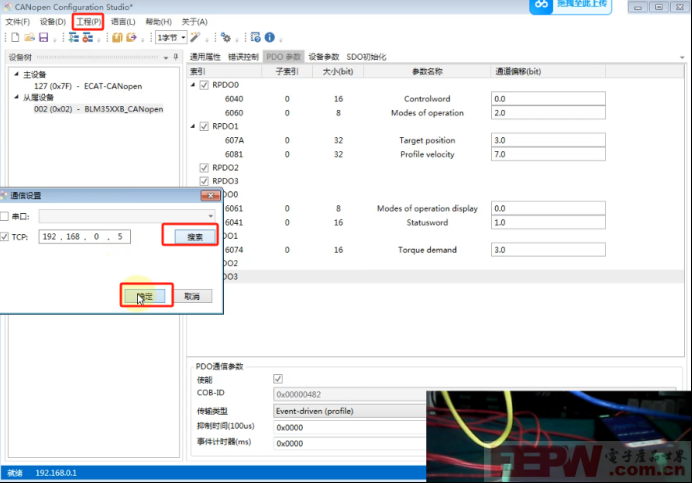692x483 pixels.
Task: Click the cloud upload button at top
Action: (x=570, y=5)
